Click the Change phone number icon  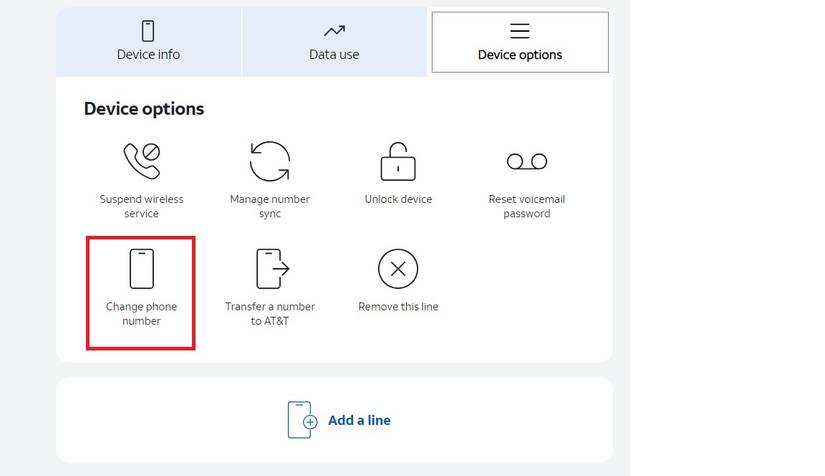pyautogui.click(x=141, y=268)
